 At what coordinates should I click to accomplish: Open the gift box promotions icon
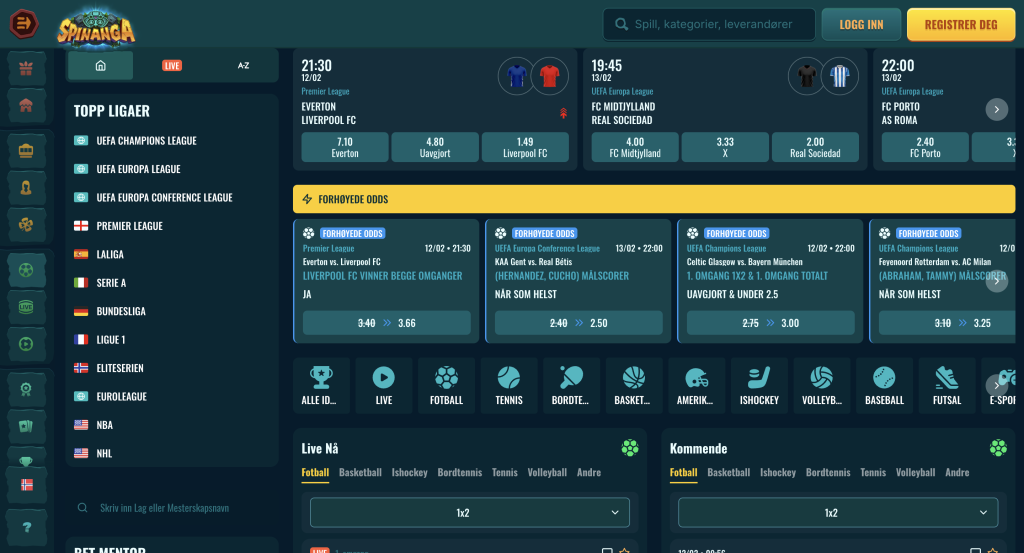26,69
